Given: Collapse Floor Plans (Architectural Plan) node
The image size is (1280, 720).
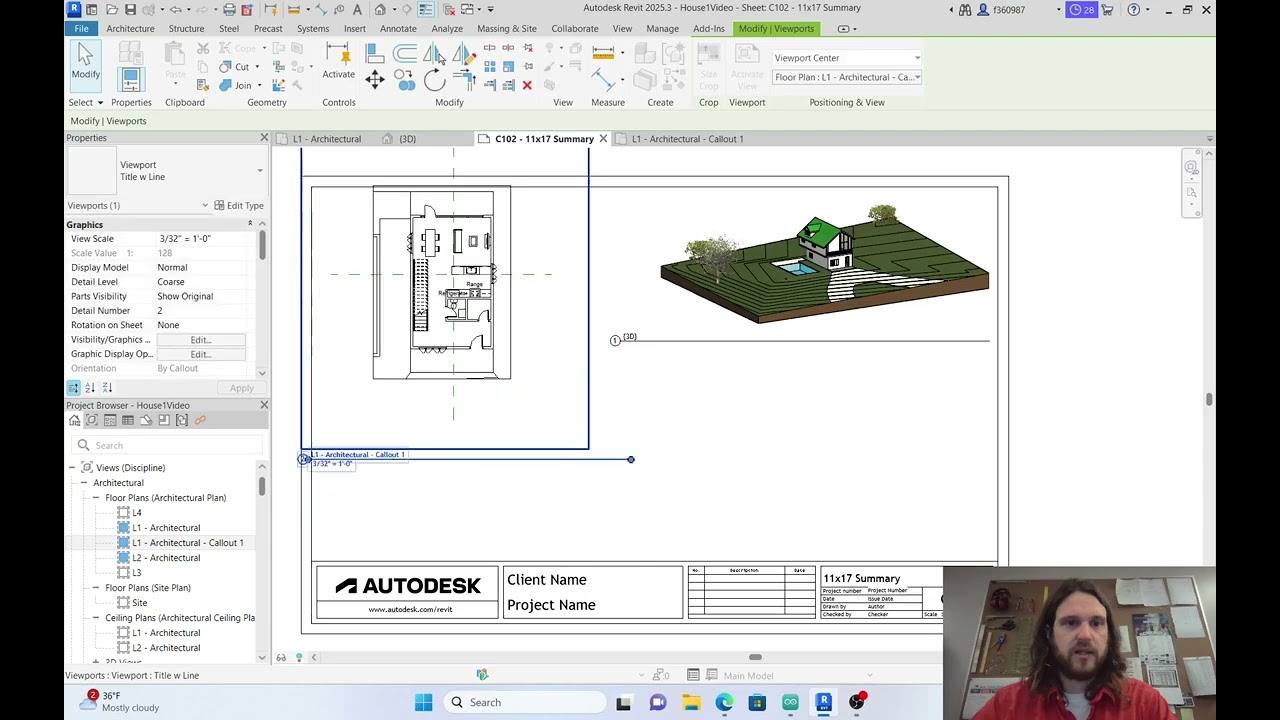Looking at the screenshot, I should click(96, 498).
